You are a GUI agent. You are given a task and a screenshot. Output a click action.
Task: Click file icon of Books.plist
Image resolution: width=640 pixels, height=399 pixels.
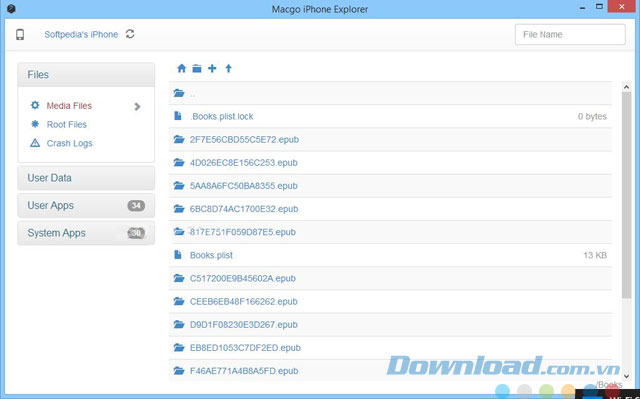[x=178, y=255]
